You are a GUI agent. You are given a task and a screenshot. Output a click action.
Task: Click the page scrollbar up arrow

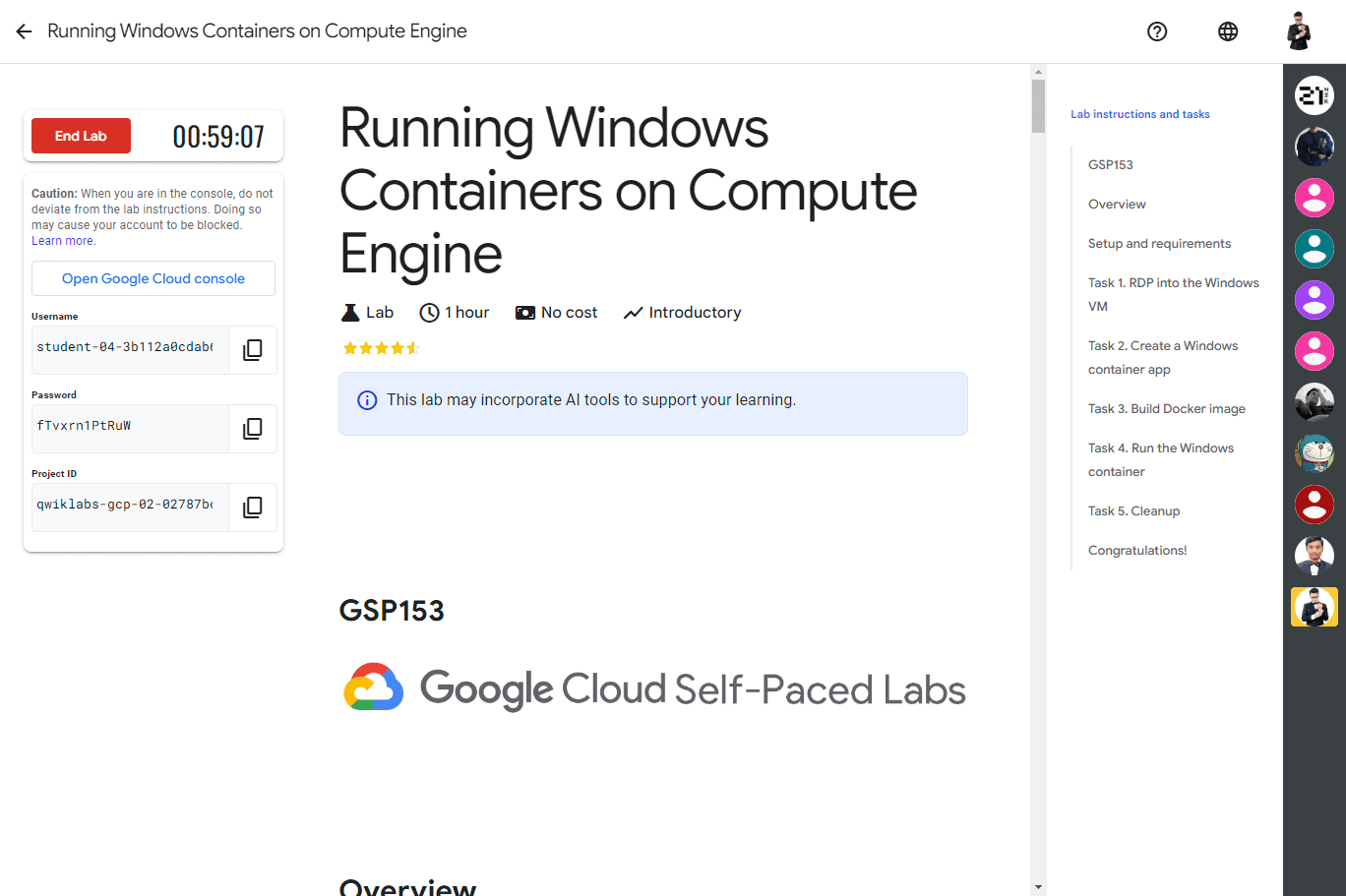[x=1038, y=72]
